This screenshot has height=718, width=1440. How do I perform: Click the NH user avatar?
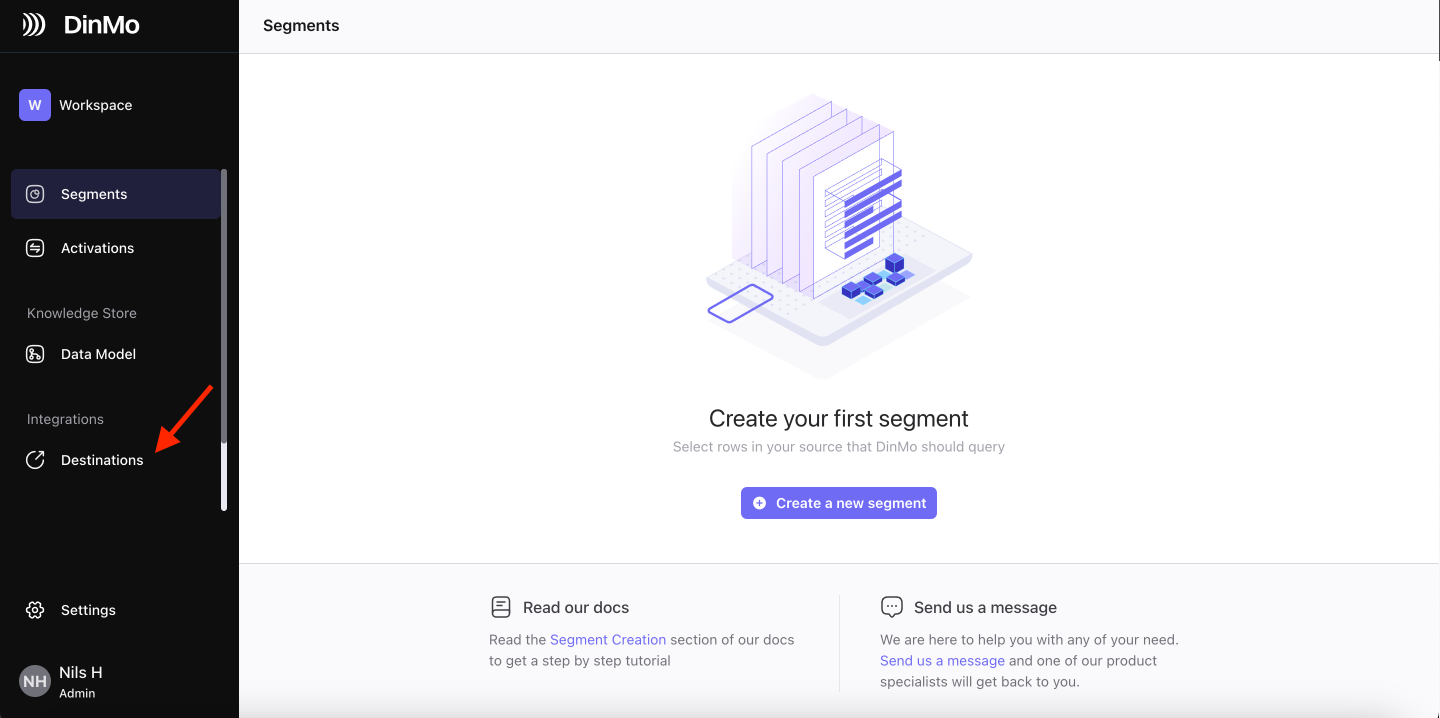(x=35, y=682)
